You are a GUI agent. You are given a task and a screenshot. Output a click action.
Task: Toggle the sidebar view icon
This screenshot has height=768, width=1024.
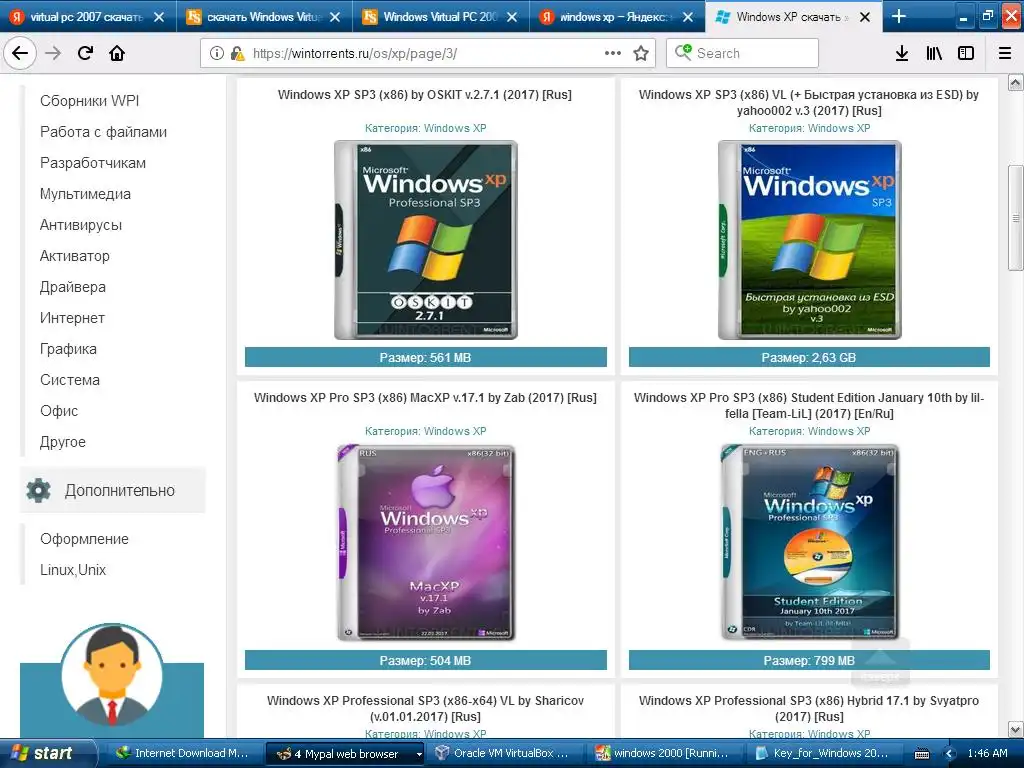(x=966, y=53)
